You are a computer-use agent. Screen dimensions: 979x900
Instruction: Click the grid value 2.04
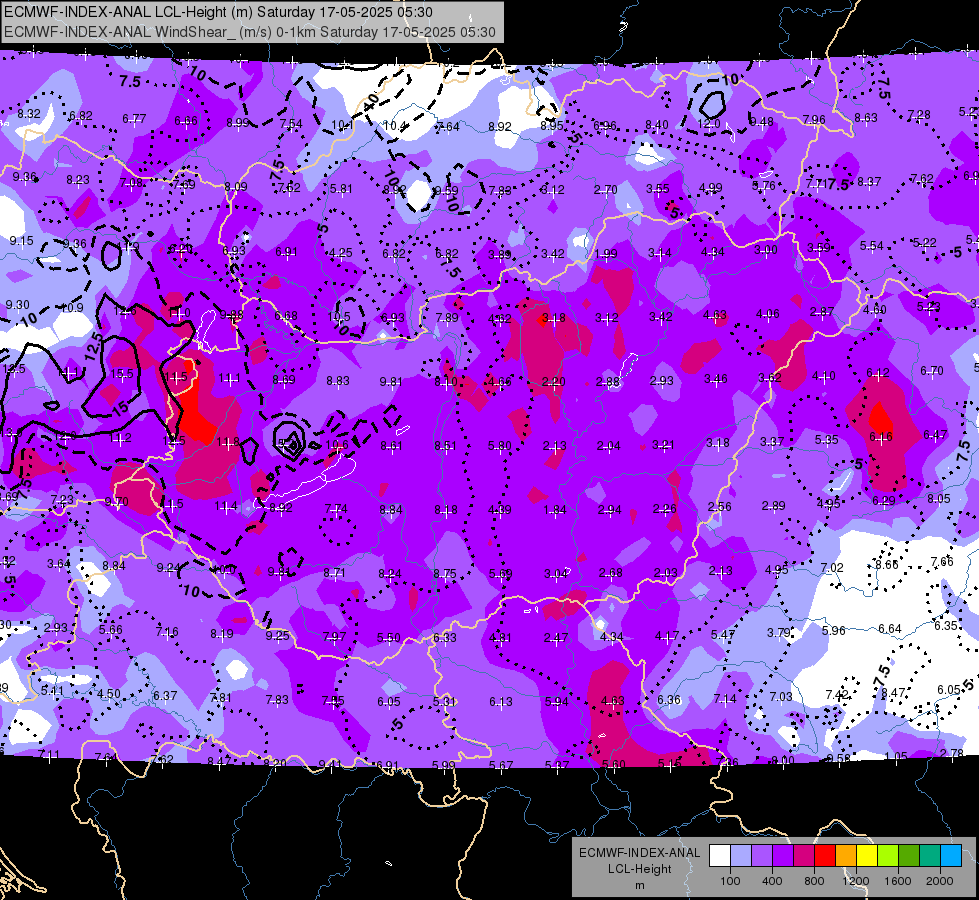pyautogui.click(x=608, y=445)
